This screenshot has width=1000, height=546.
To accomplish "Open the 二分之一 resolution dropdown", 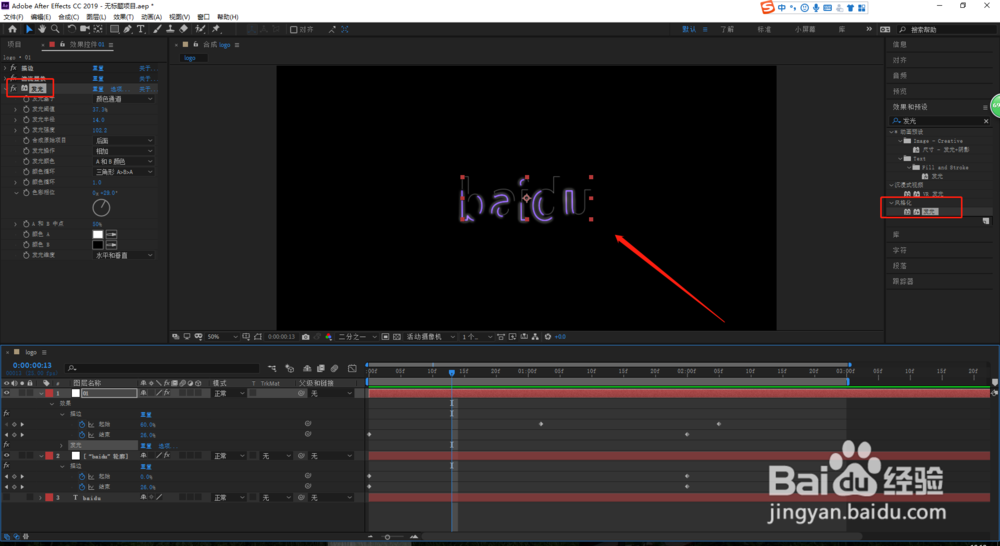I will [x=358, y=337].
